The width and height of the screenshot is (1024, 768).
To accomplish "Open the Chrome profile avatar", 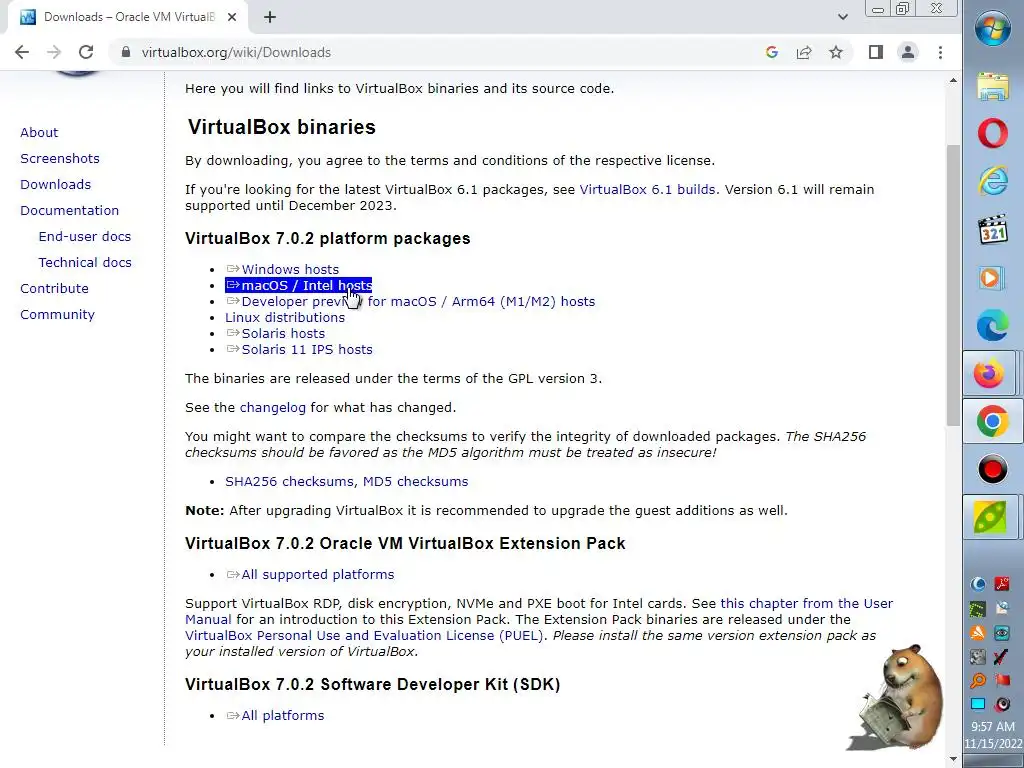I will [908, 52].
